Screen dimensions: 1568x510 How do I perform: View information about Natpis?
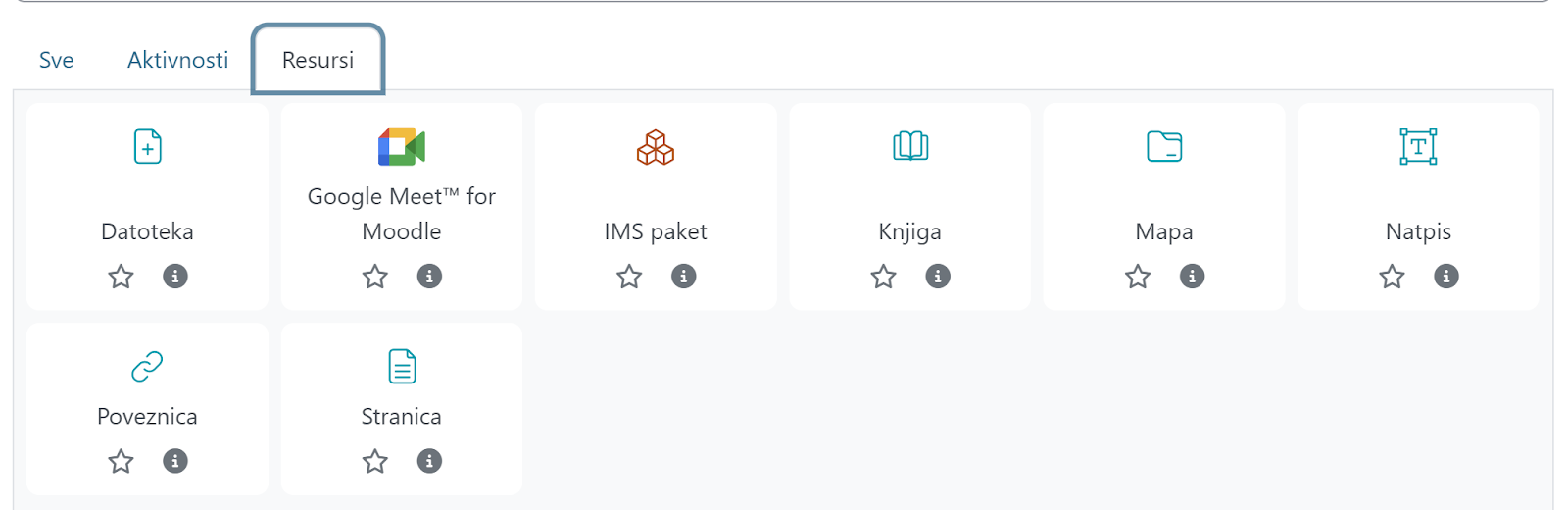(1446, 277)
